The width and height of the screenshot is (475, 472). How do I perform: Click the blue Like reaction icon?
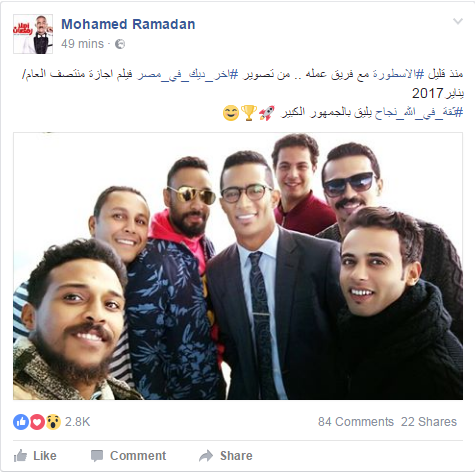coord(21,422)
